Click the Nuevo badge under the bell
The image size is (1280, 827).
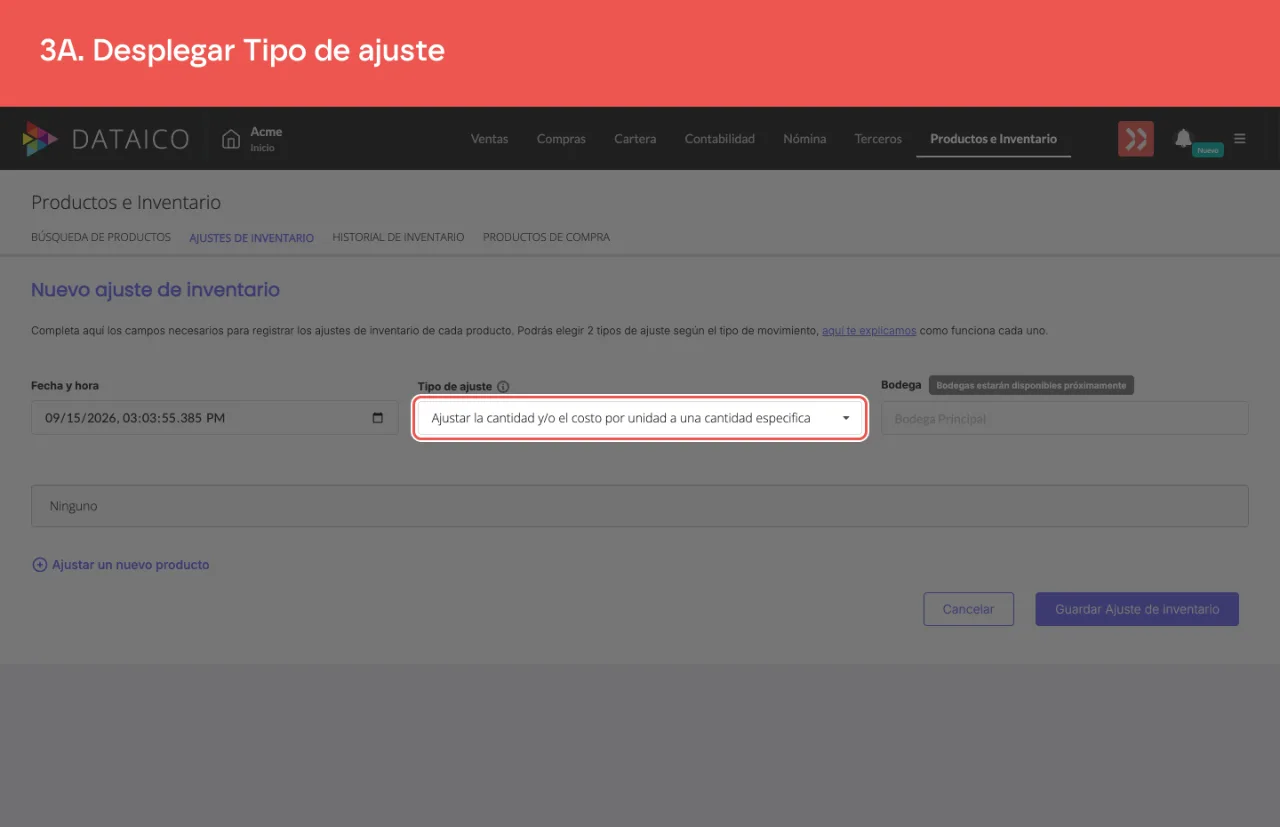pos(1208,150)
